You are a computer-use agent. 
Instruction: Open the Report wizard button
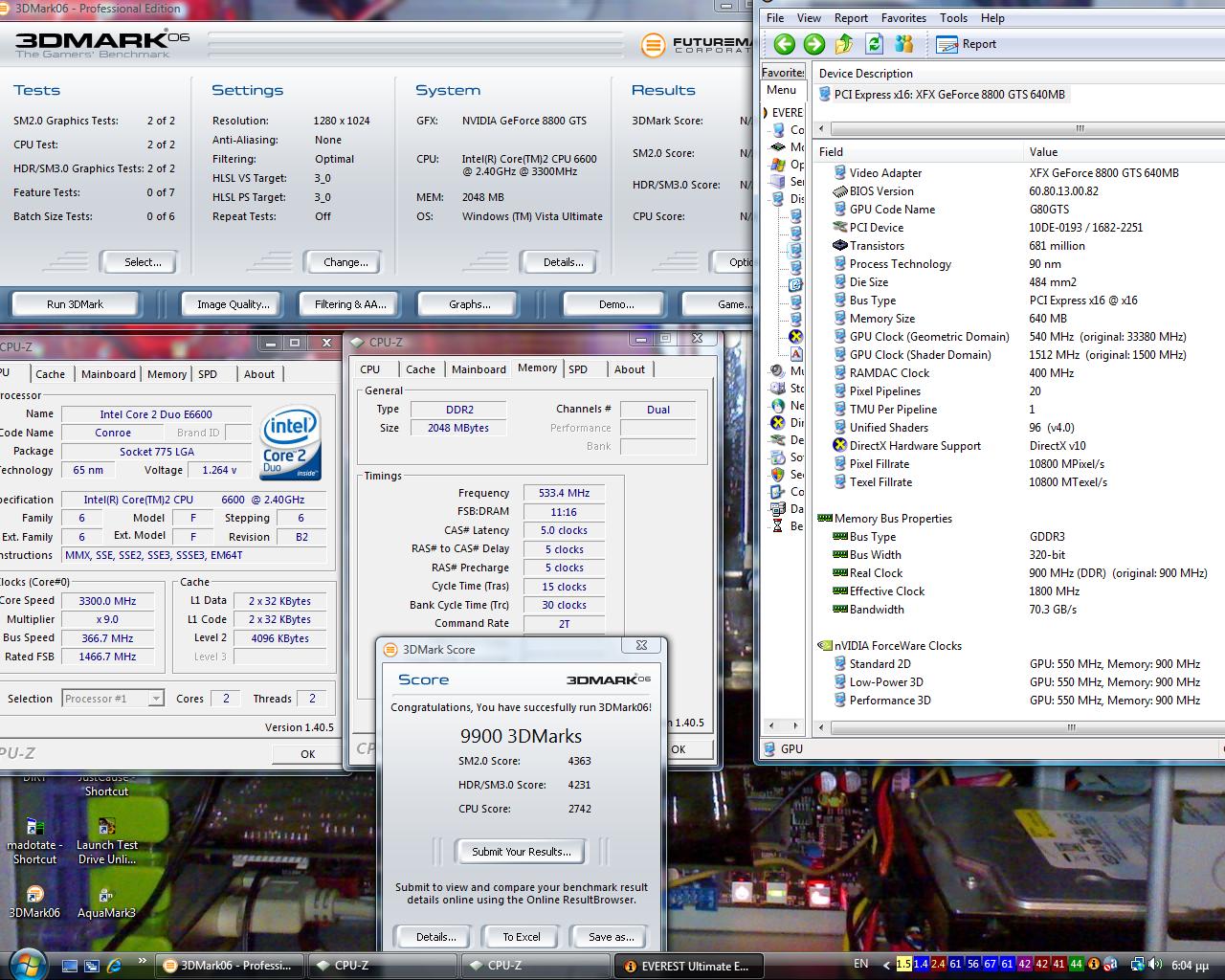coord(967,44)
